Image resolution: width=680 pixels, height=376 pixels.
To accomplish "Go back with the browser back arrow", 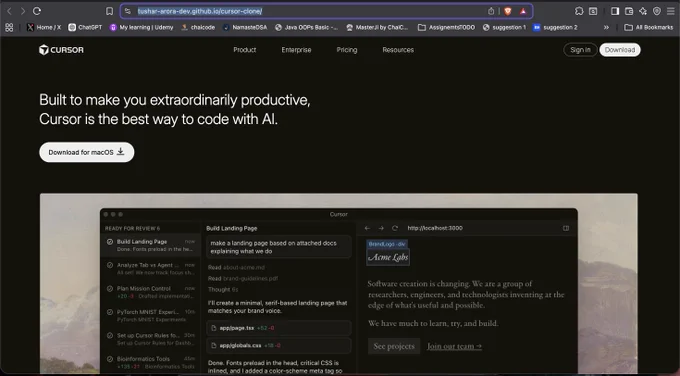I will pos(9,11).
